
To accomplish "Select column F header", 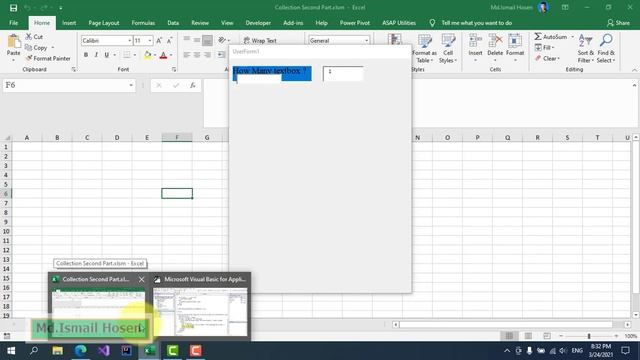I will pyautogui.click(x=177, y=138).
